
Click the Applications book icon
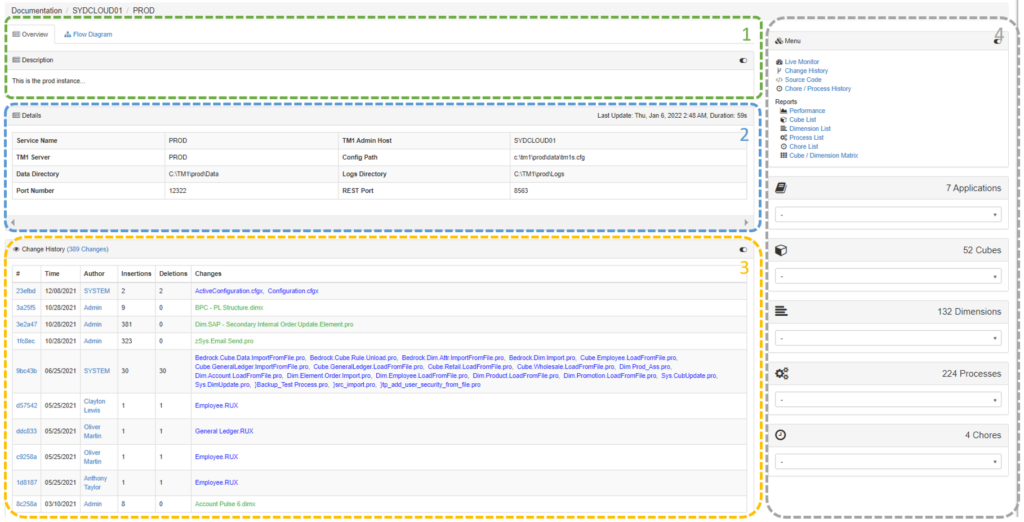pos(781,188)
